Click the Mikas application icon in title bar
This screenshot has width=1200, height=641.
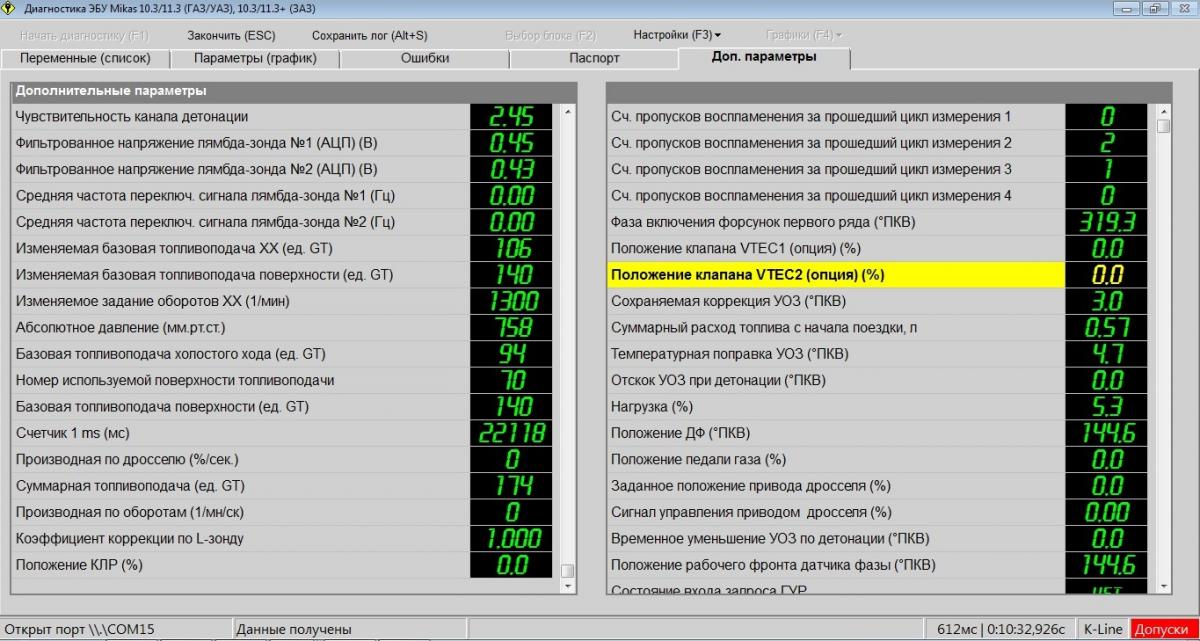click(11, 9)
